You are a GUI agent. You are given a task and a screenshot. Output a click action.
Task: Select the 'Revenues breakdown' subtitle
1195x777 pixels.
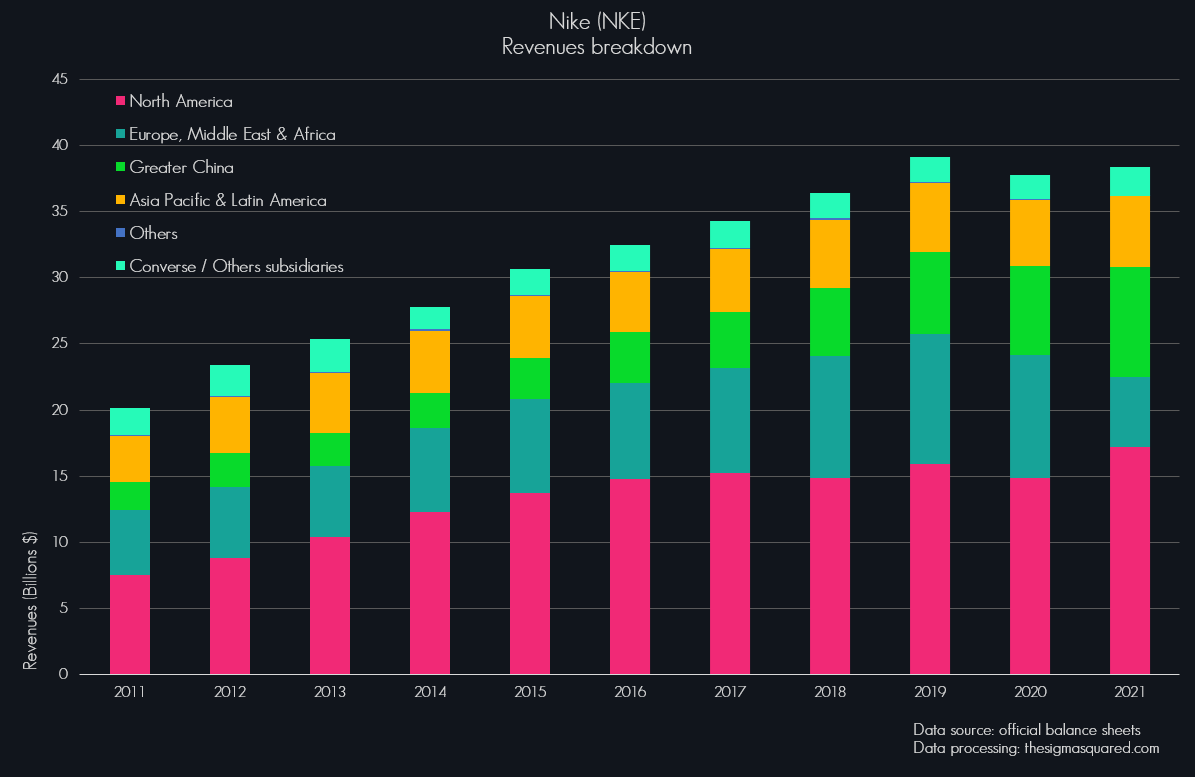coord(597,47)
